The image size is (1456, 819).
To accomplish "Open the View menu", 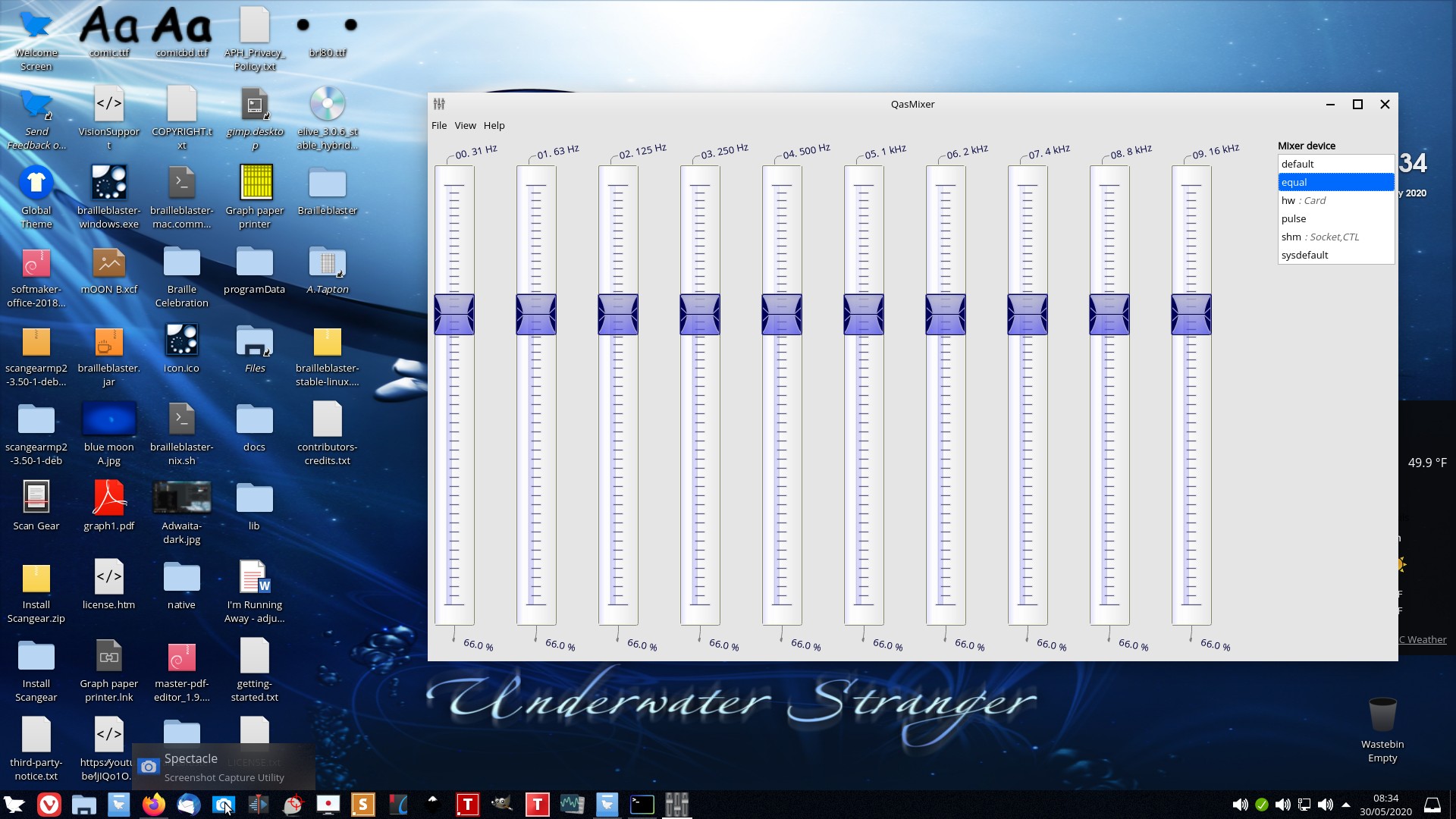I will click(x=465, y=126).
